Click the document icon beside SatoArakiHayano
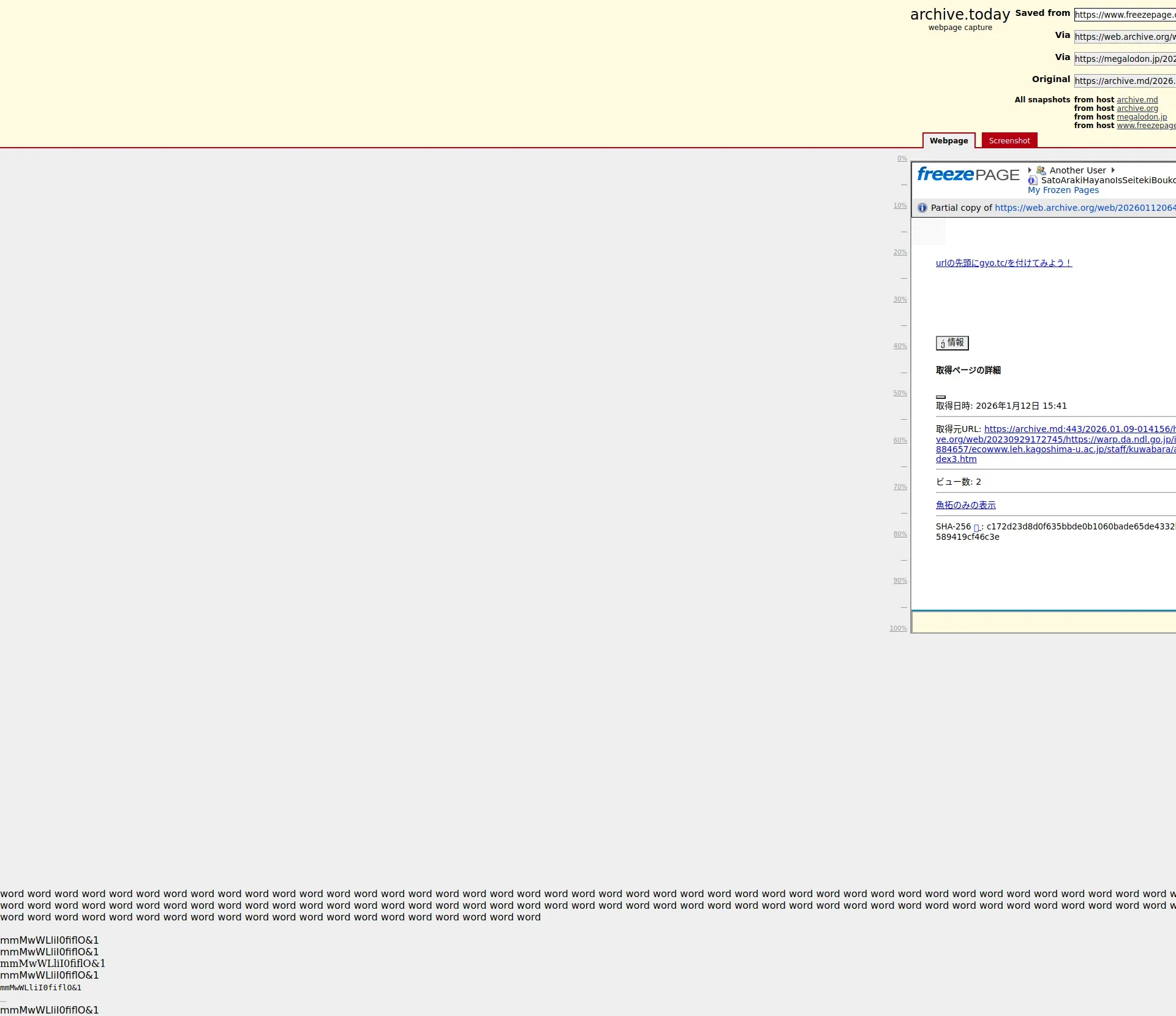 [x=1033, y=180]
